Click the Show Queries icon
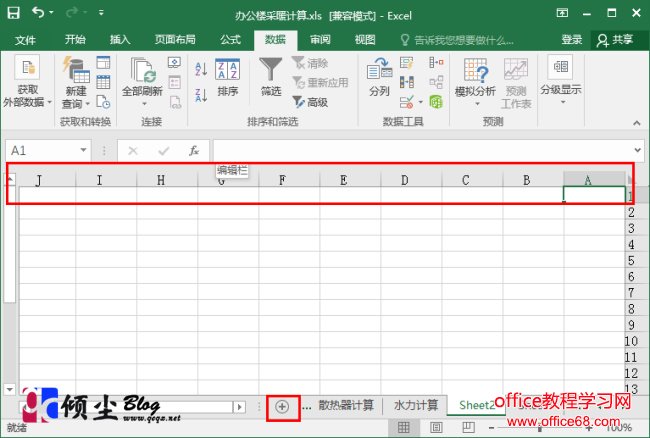 [x=103, y=63]
